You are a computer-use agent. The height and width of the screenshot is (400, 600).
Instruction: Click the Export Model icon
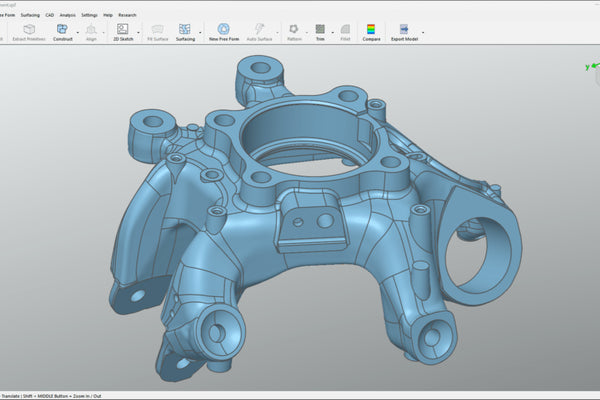pyautogui.click(x=404, y=30)
